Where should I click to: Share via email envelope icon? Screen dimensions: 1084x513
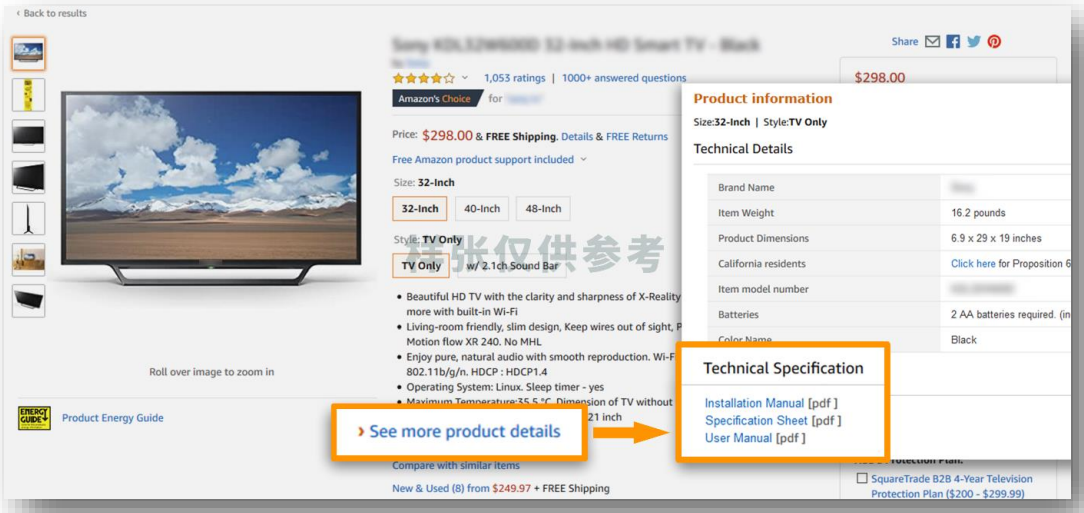click(x=932, y=42)
